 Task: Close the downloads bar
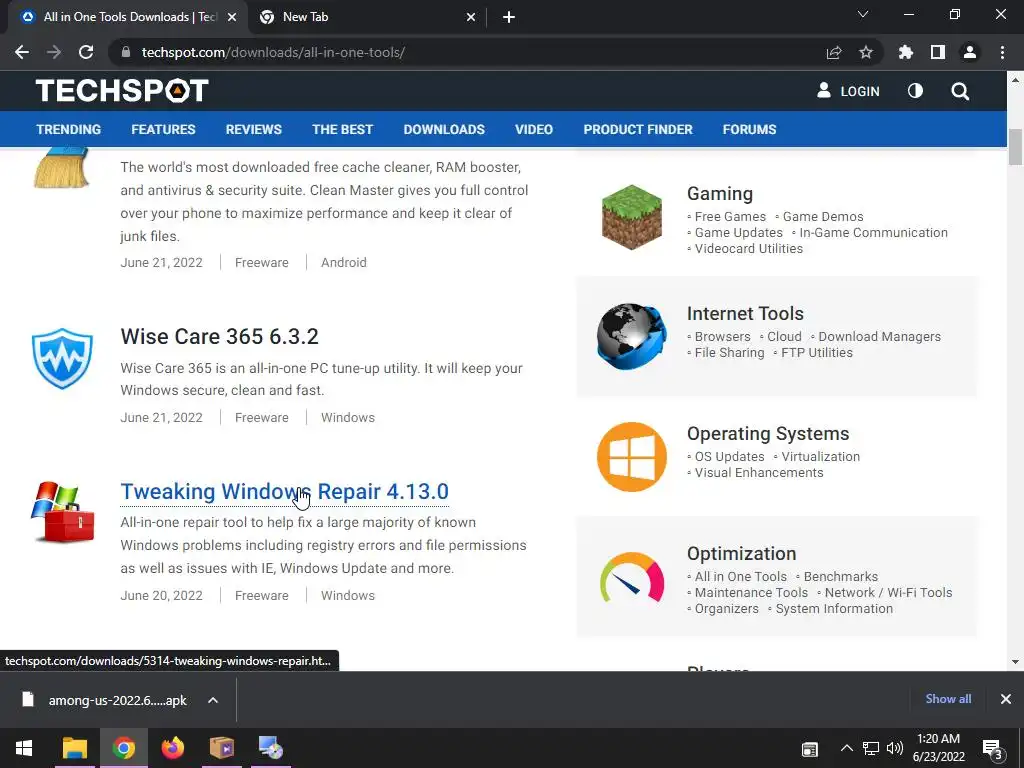click(1006, 699)
